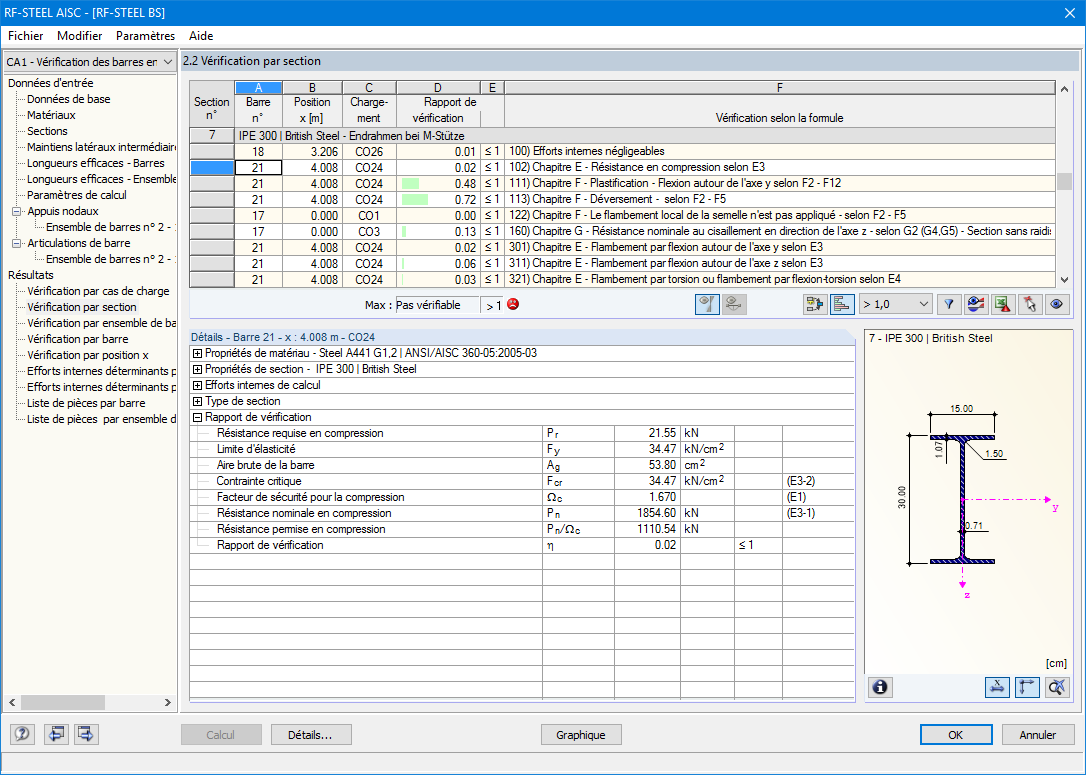Select Sections in navigation tree
The width and height of the screenshot is (1086, 775).
coord(47,131)
